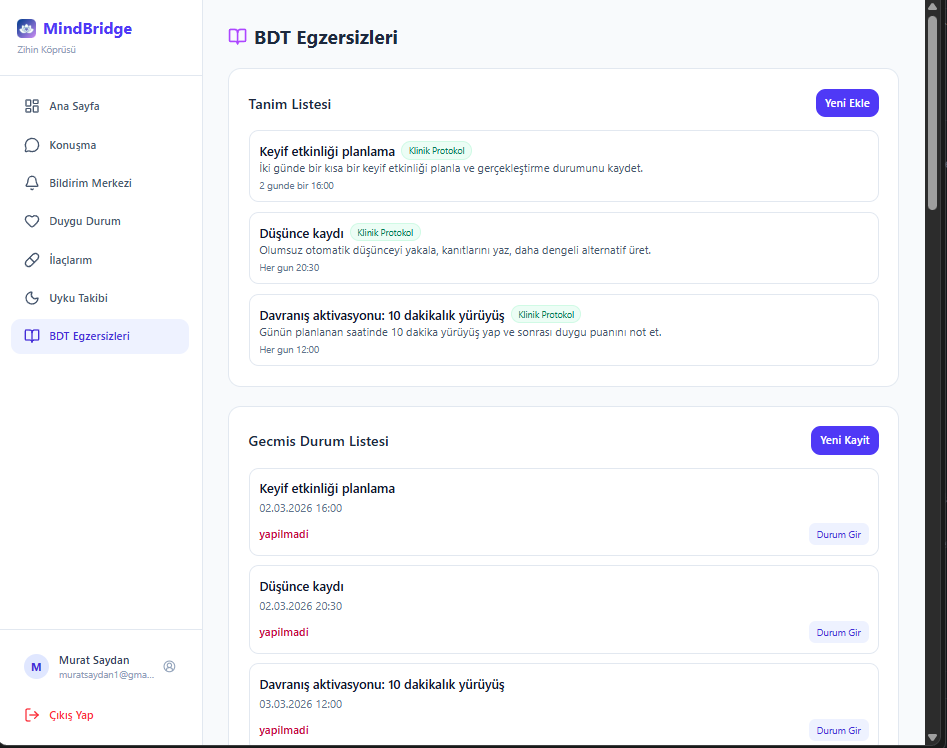This screenshot has height=748, width=947.
Task: Click Durum Gir on the Davranış aktivasyonu record
Action: point(839,730)
